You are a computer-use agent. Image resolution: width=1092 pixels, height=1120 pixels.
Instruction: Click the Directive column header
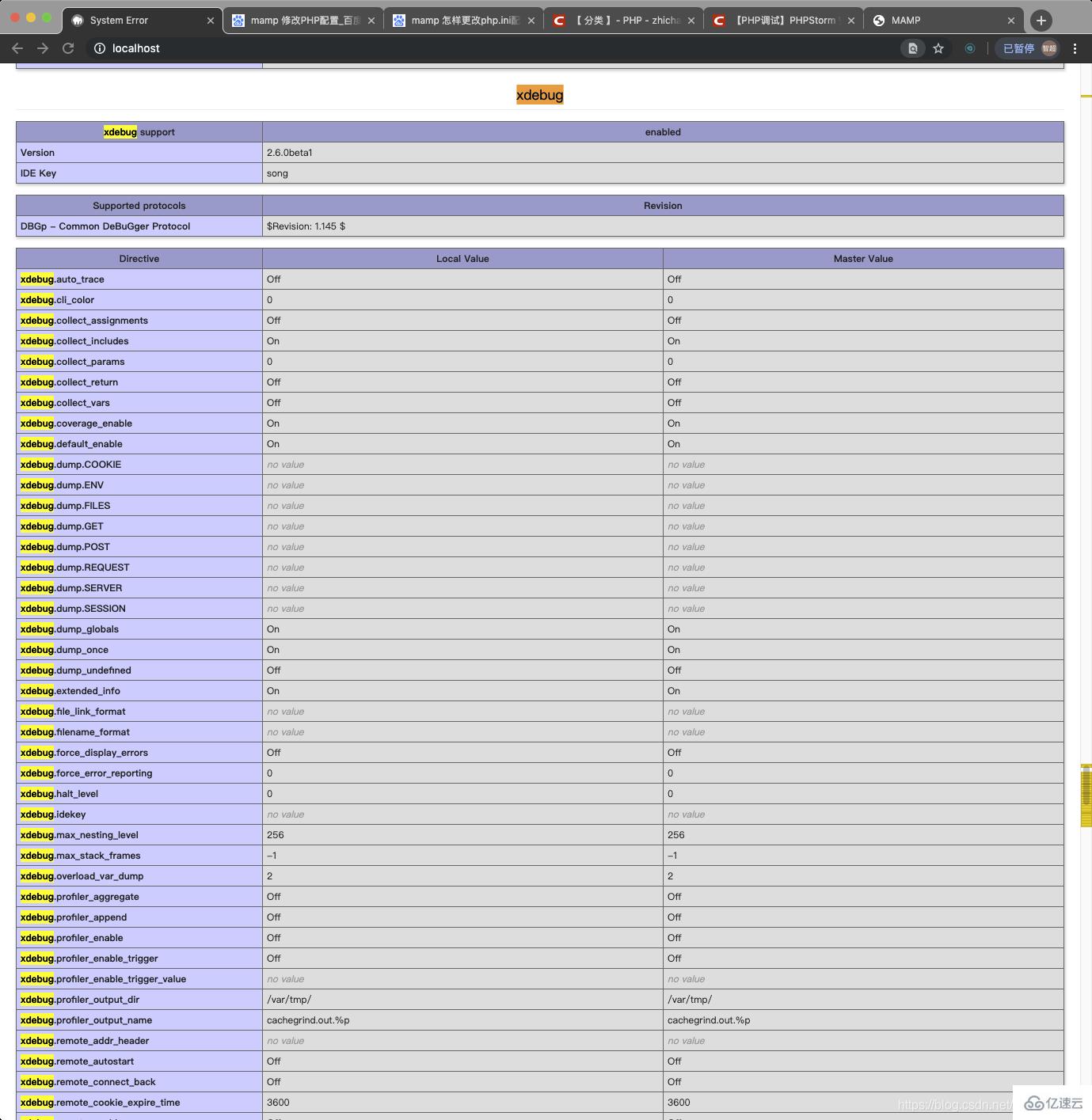[x=139, y=259]
